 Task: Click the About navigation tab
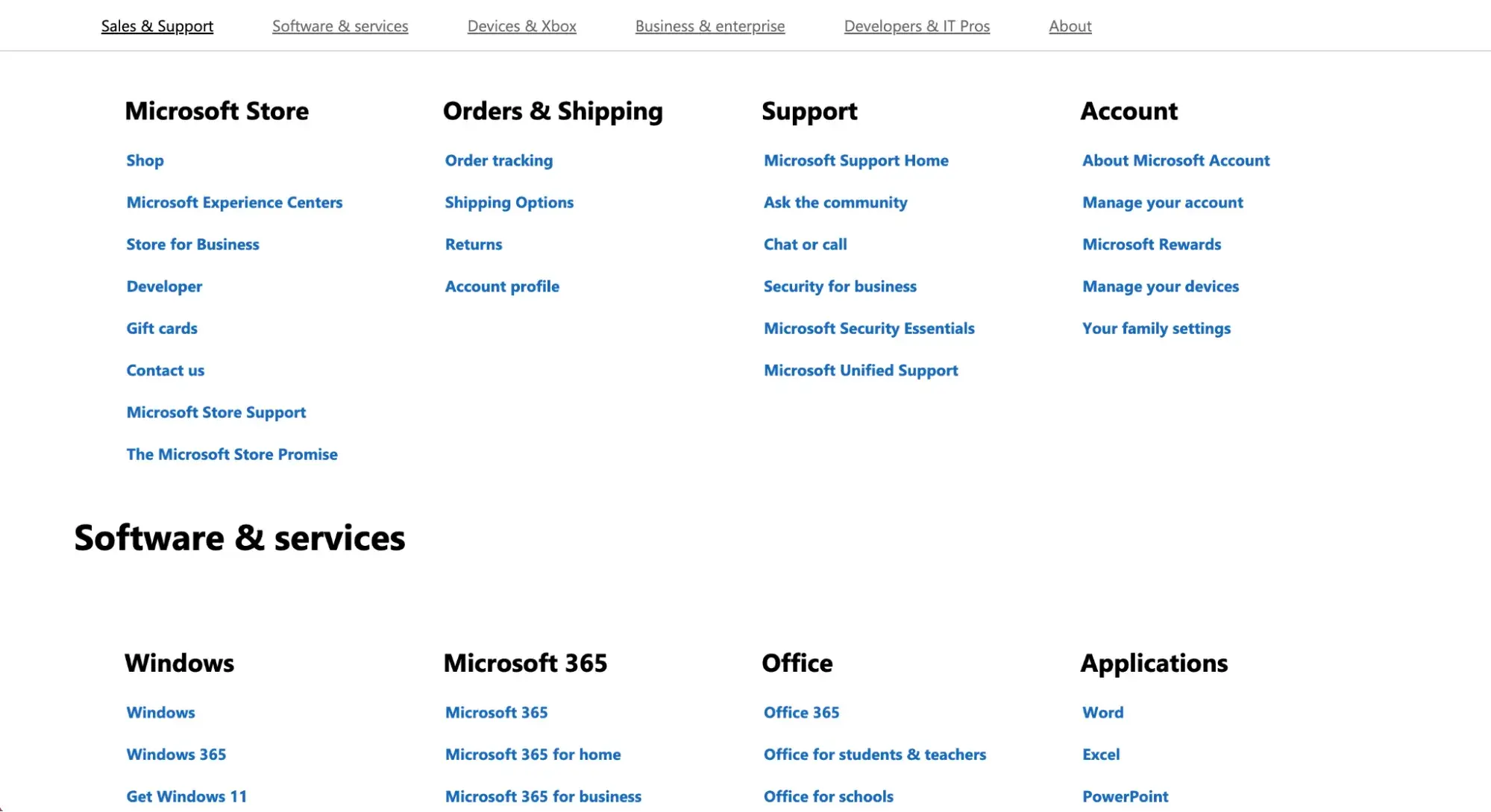[x=1070, y=26]
